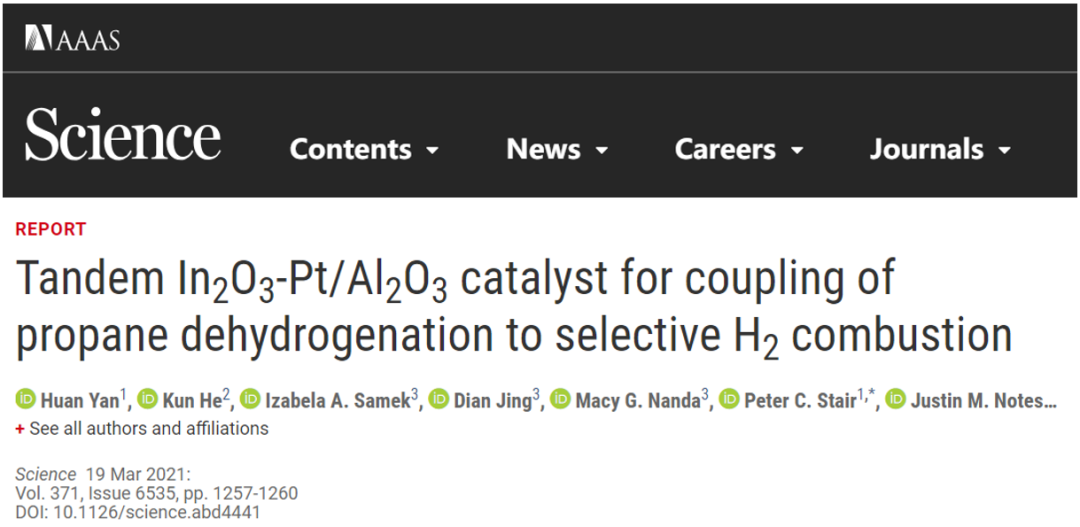
Task: Open Huan Yan's ORCID iD icon
Action: coord(26,399)
